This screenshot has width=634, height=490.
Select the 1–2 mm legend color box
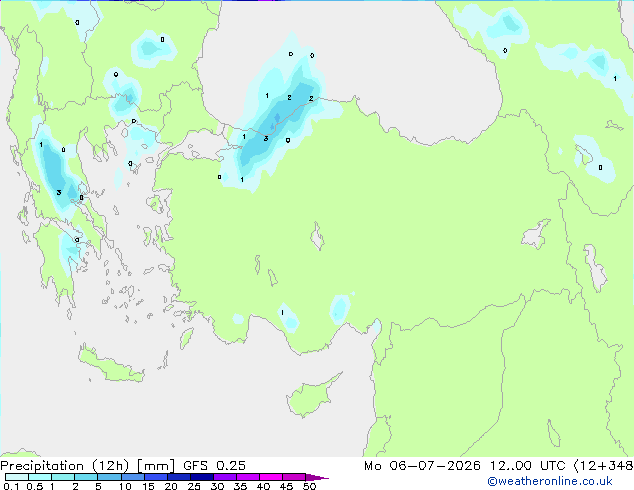63,477
